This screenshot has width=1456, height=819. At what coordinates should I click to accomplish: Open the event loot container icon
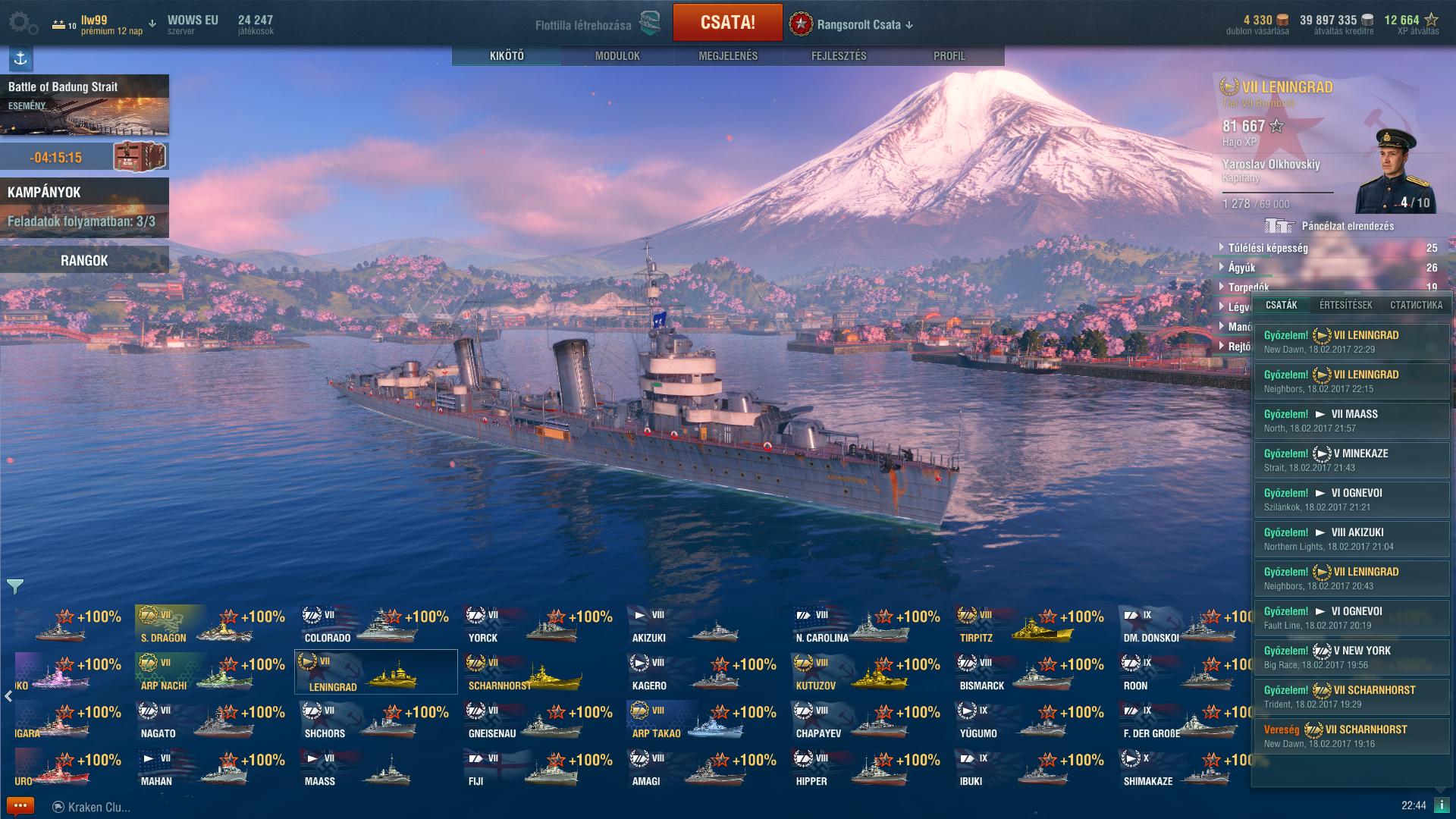point(139,157)
